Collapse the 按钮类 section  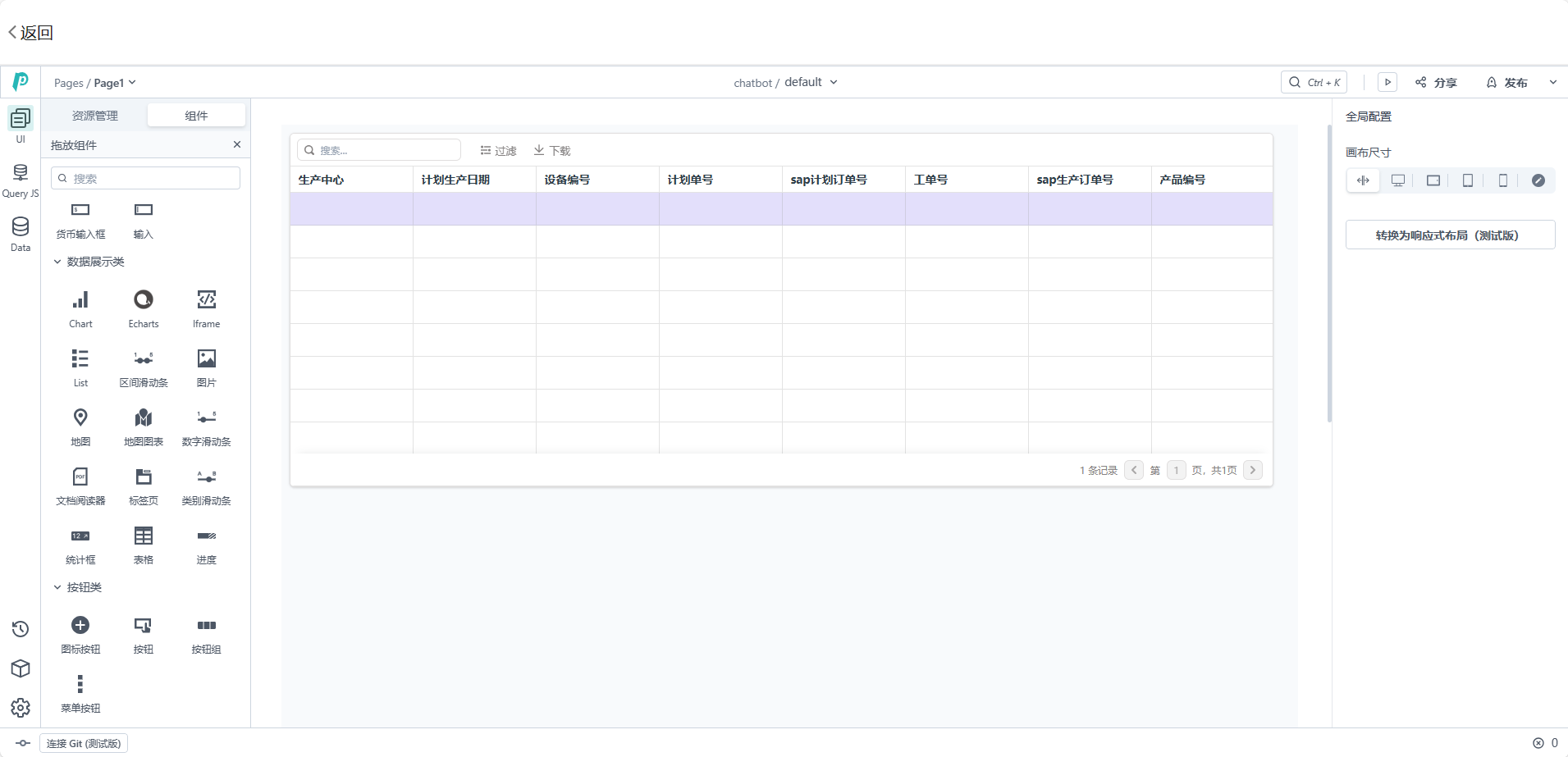pyautogui.click(x=57, y=587)
